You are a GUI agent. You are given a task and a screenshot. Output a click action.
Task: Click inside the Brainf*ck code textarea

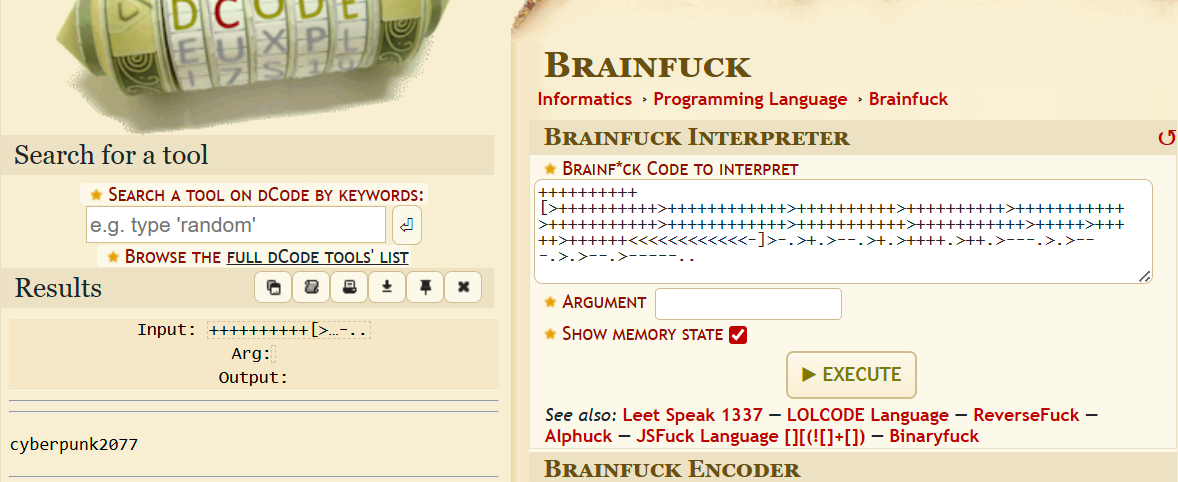(842, 231)
